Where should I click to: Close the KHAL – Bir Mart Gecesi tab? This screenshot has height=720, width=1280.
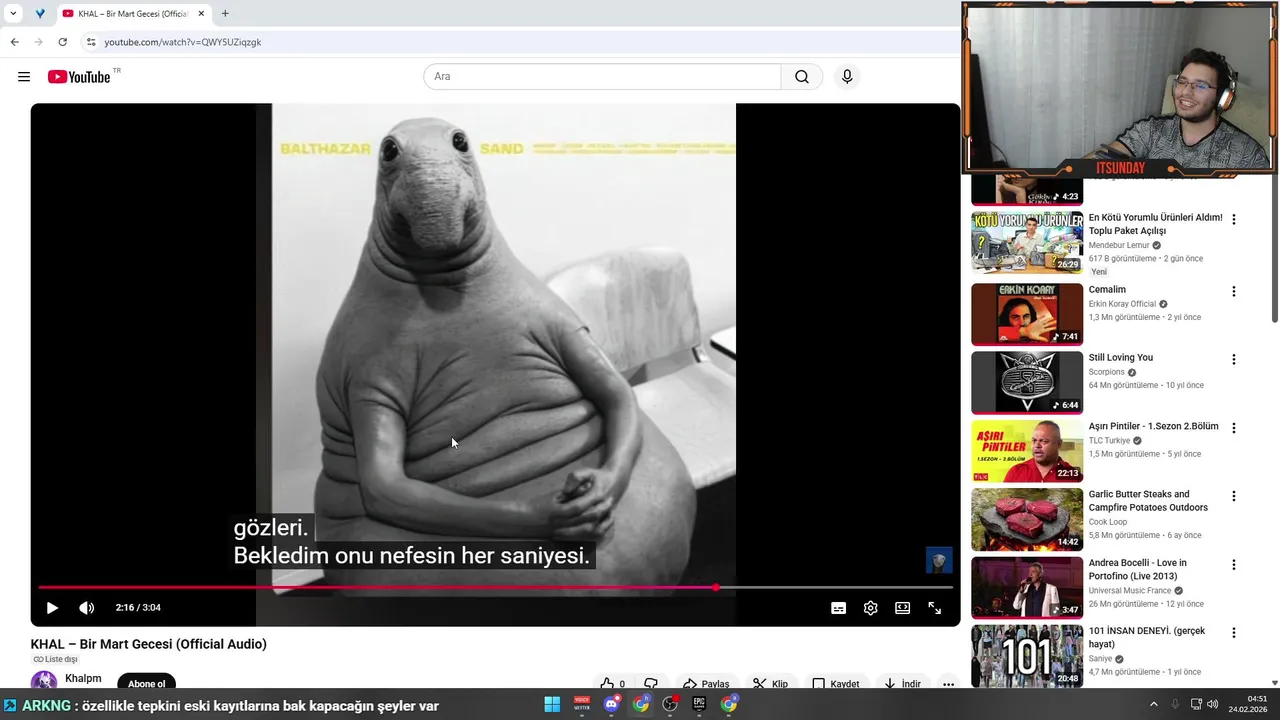pyautogui.click(x=201, y=14)
